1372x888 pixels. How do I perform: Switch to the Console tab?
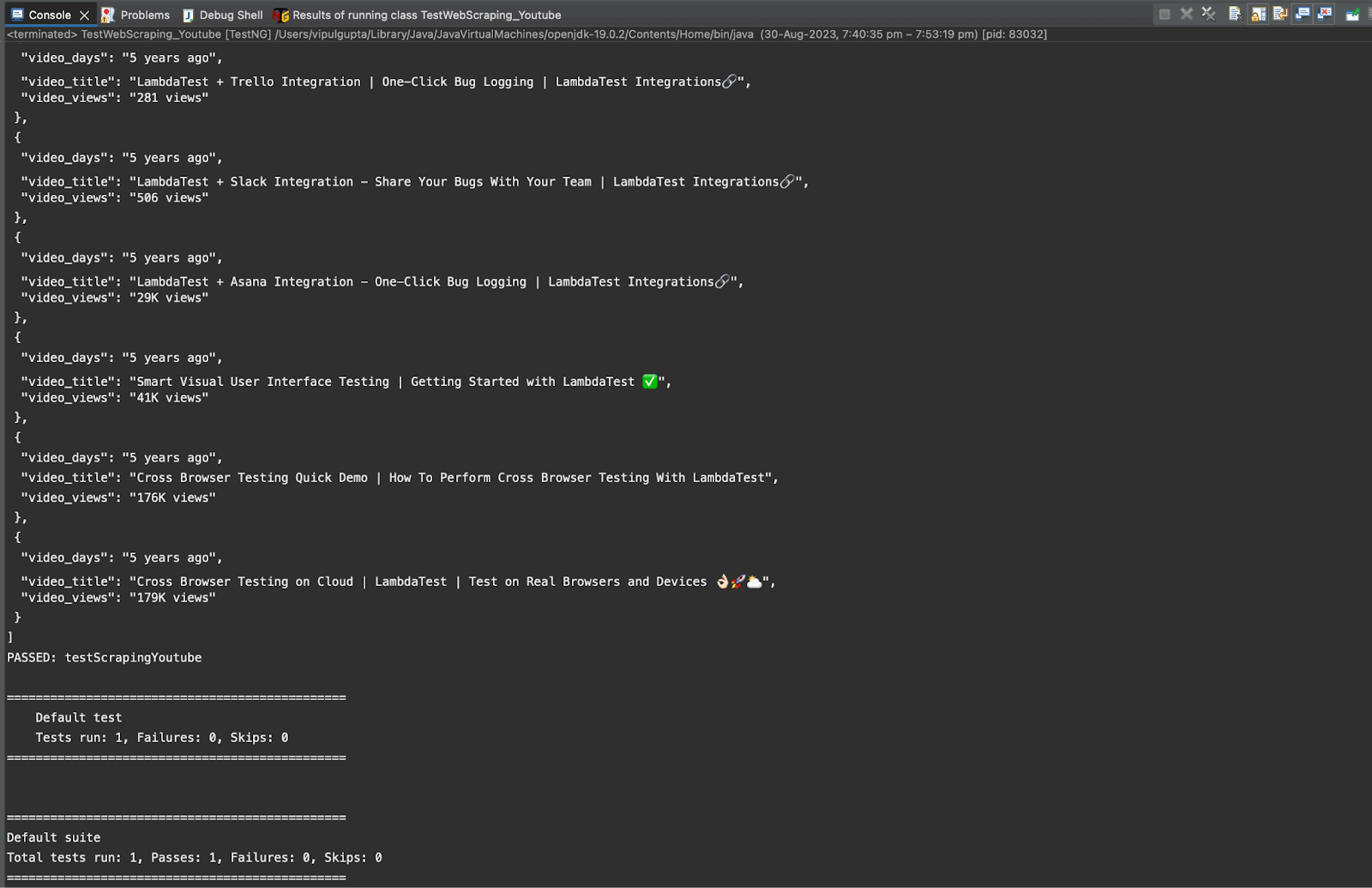point(50,15)
